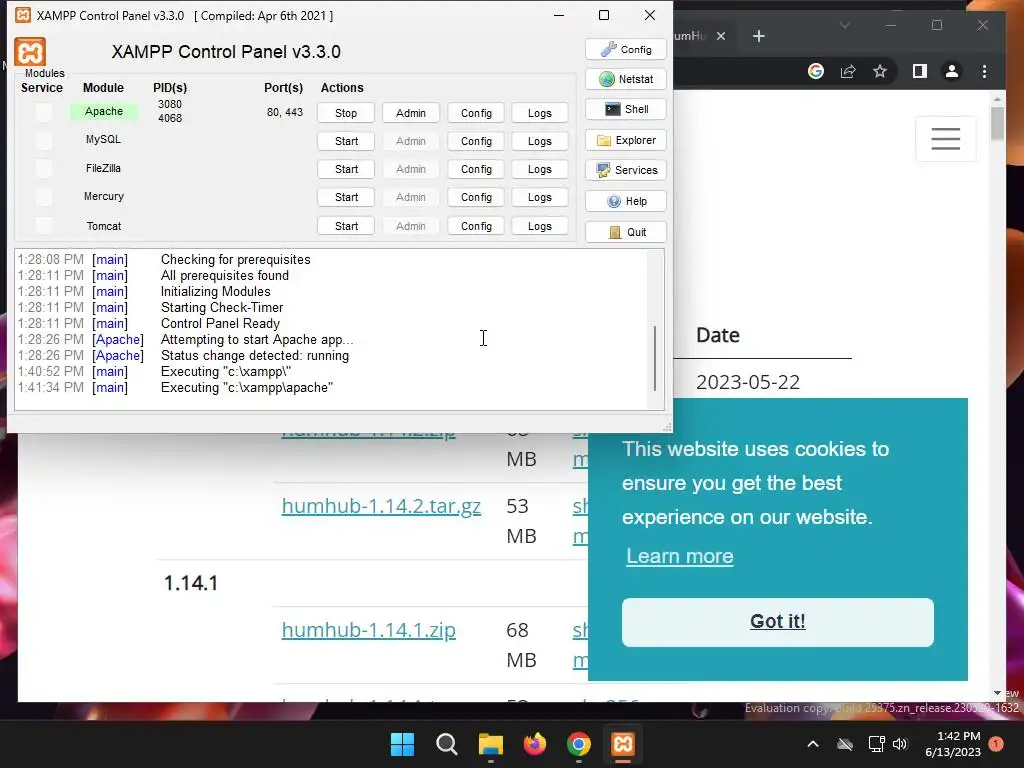Viewport: 1024px width, 768px height.
Task: Open Netstat from XAMPP side panel
Action: point(626,79)
